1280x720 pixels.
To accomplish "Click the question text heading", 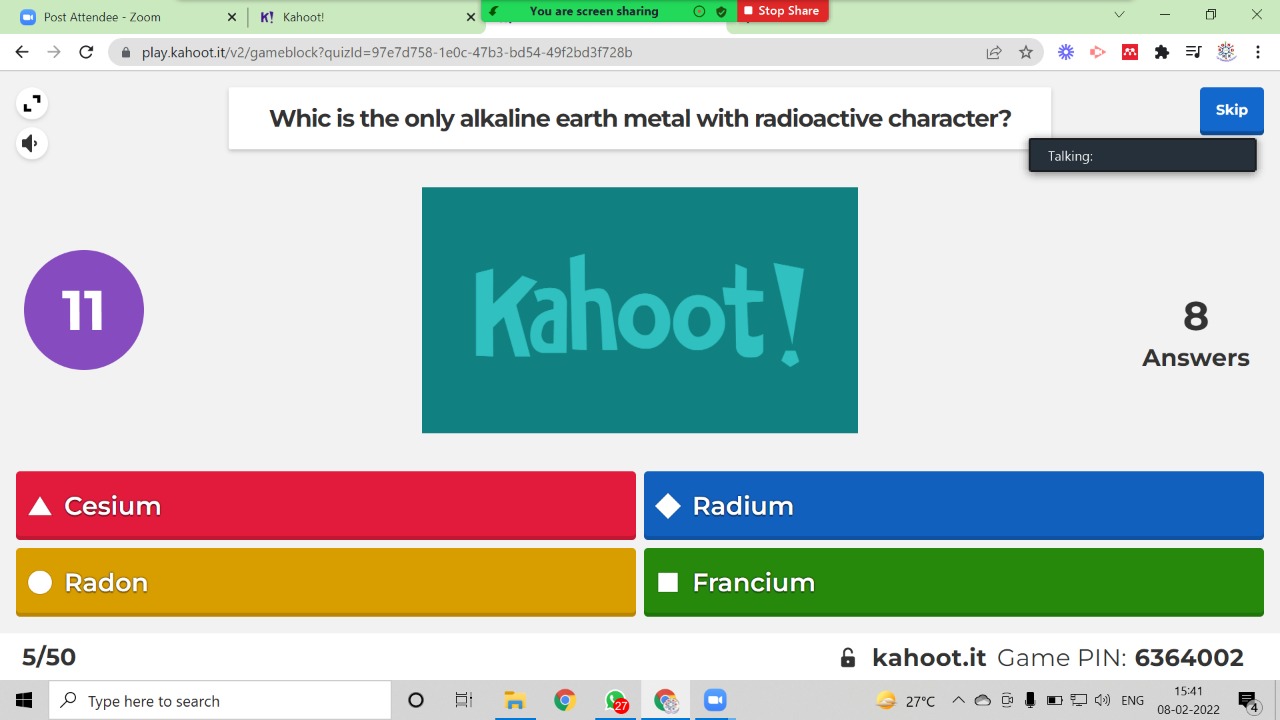I will (640, 119).
